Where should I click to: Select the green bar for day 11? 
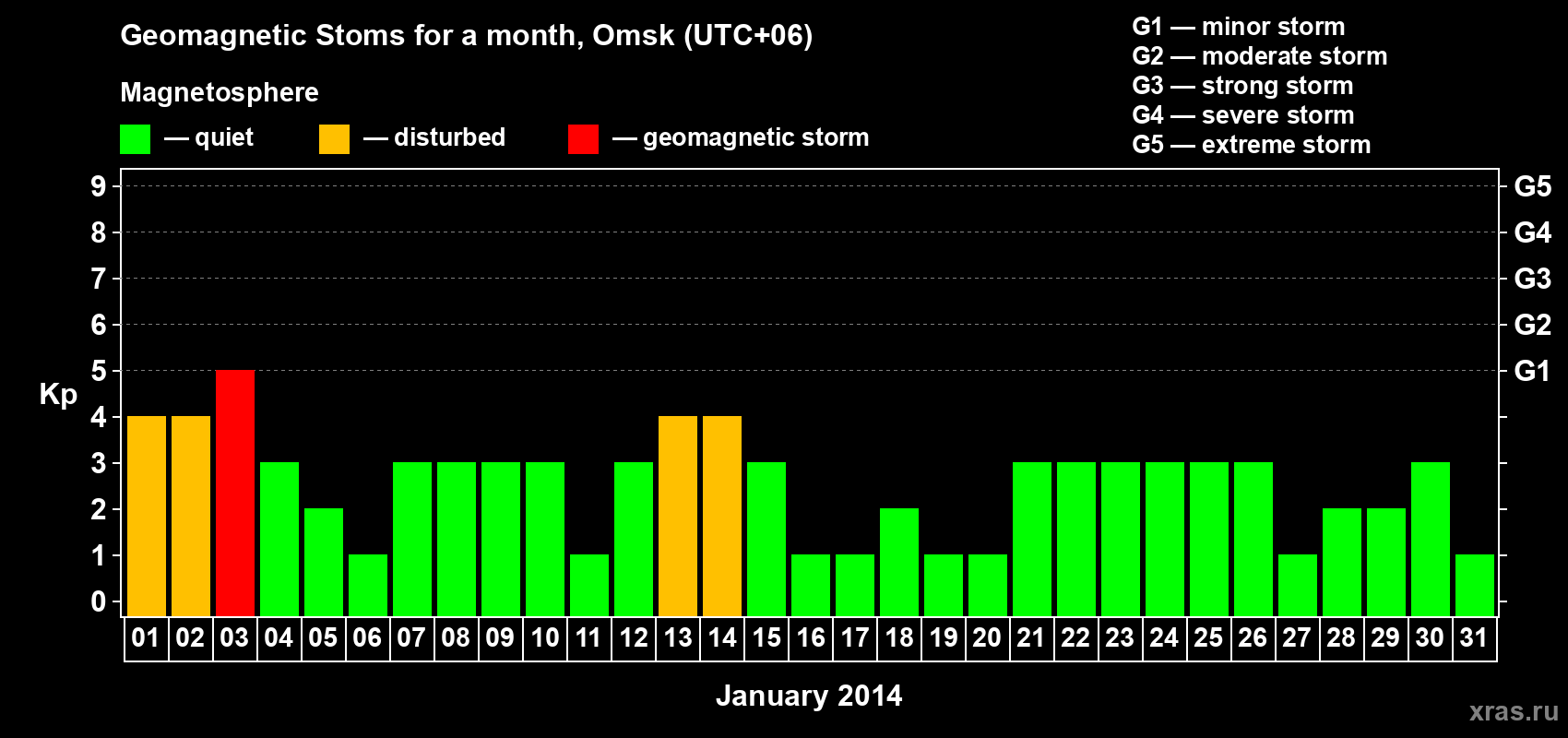(x=589, y=586)
